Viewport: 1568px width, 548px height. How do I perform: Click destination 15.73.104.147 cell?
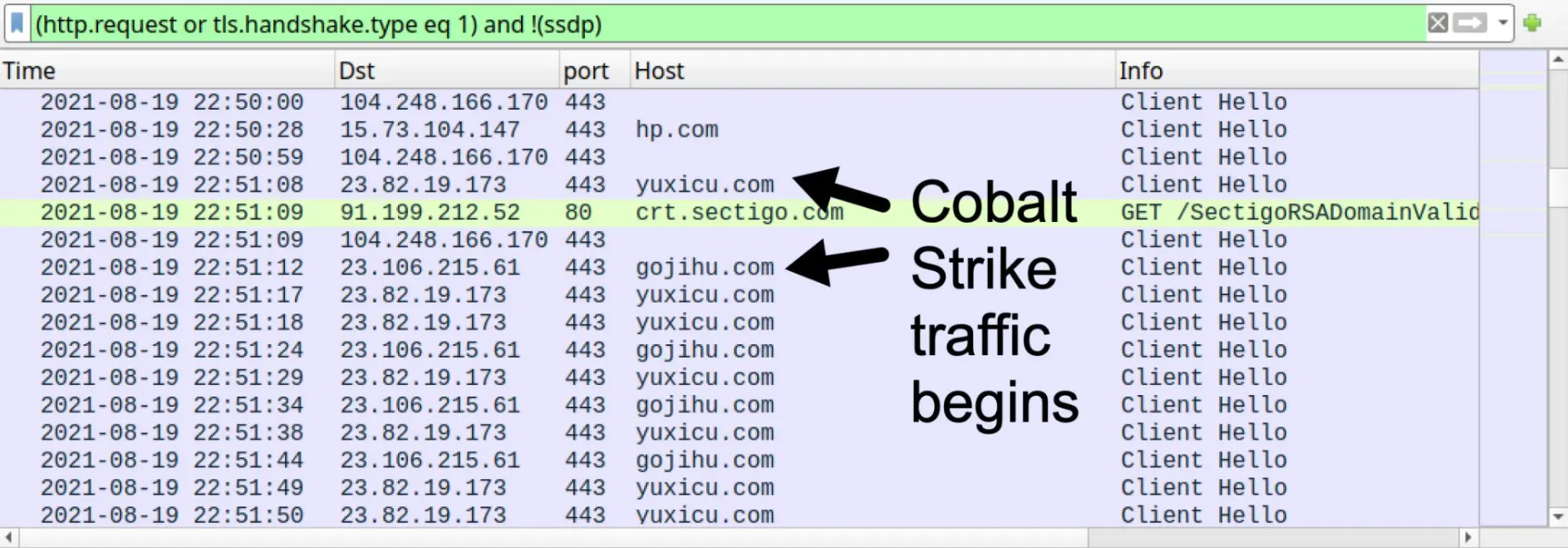[430, 130]
